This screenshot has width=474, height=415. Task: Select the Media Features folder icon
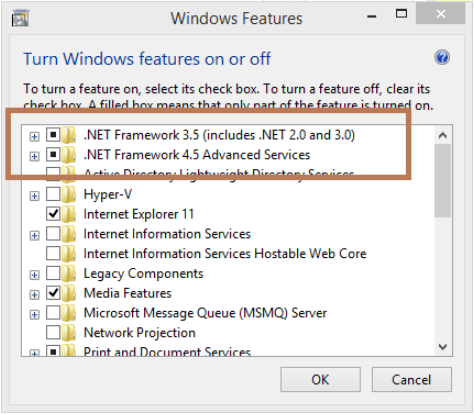pos(69,293)
